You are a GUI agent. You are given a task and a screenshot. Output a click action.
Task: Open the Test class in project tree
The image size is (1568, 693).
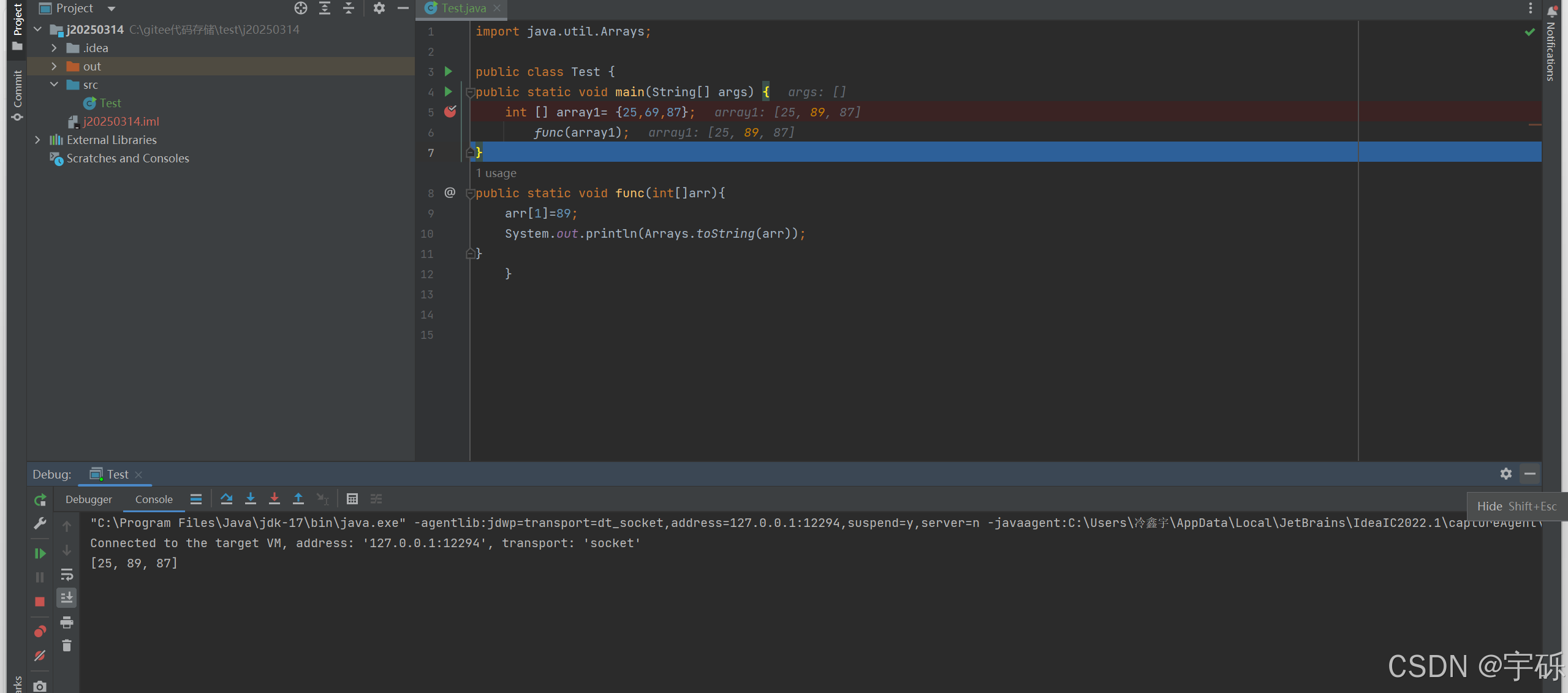point(110,103)
